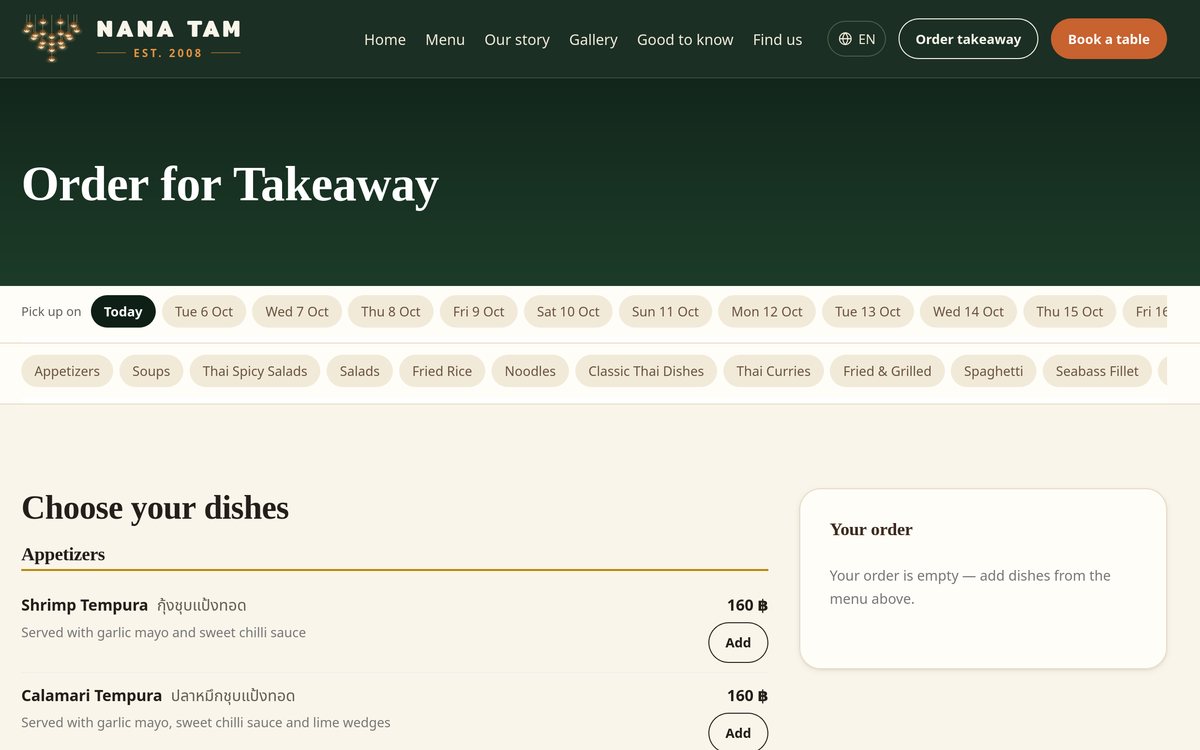Open the Seabass Fillet category
1200x750 pixels.
click(x=1097, y=371)
